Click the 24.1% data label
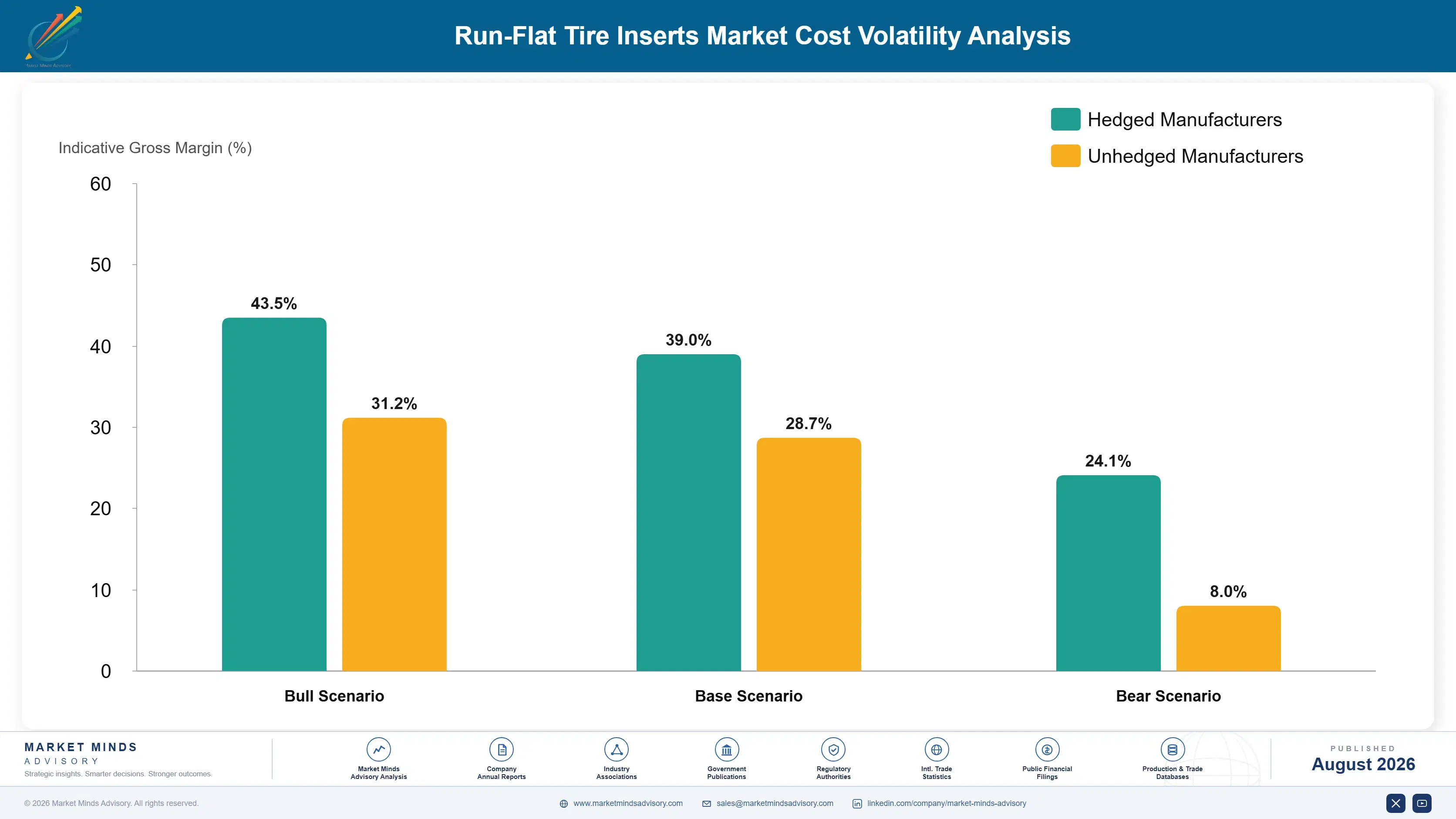The height and width of the screenshot is (819, 1456). 1109,461
